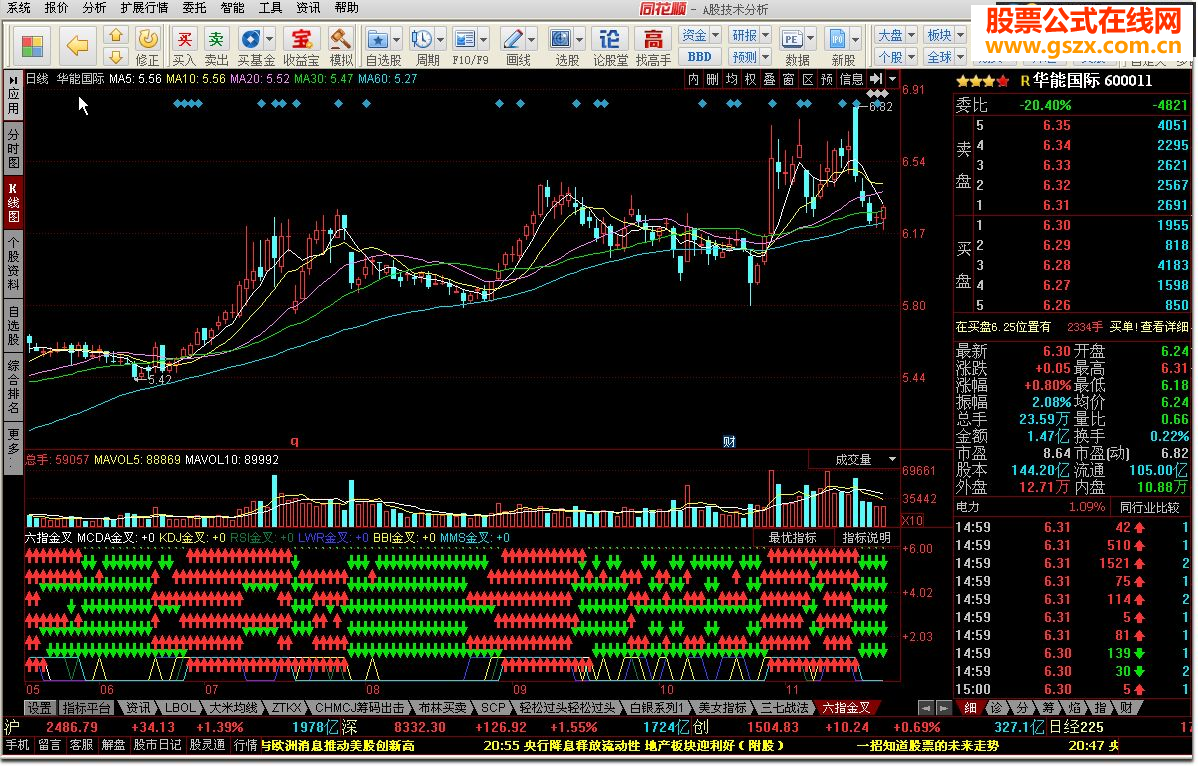Click the yellow down arrow toolbar icon
Screen dimensions: 1198x766
pos(116,56)
